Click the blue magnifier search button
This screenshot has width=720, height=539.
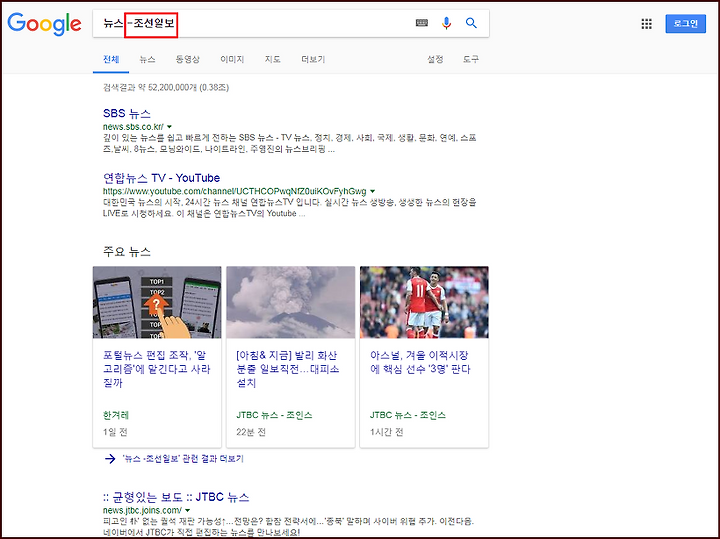click(471, 23)
